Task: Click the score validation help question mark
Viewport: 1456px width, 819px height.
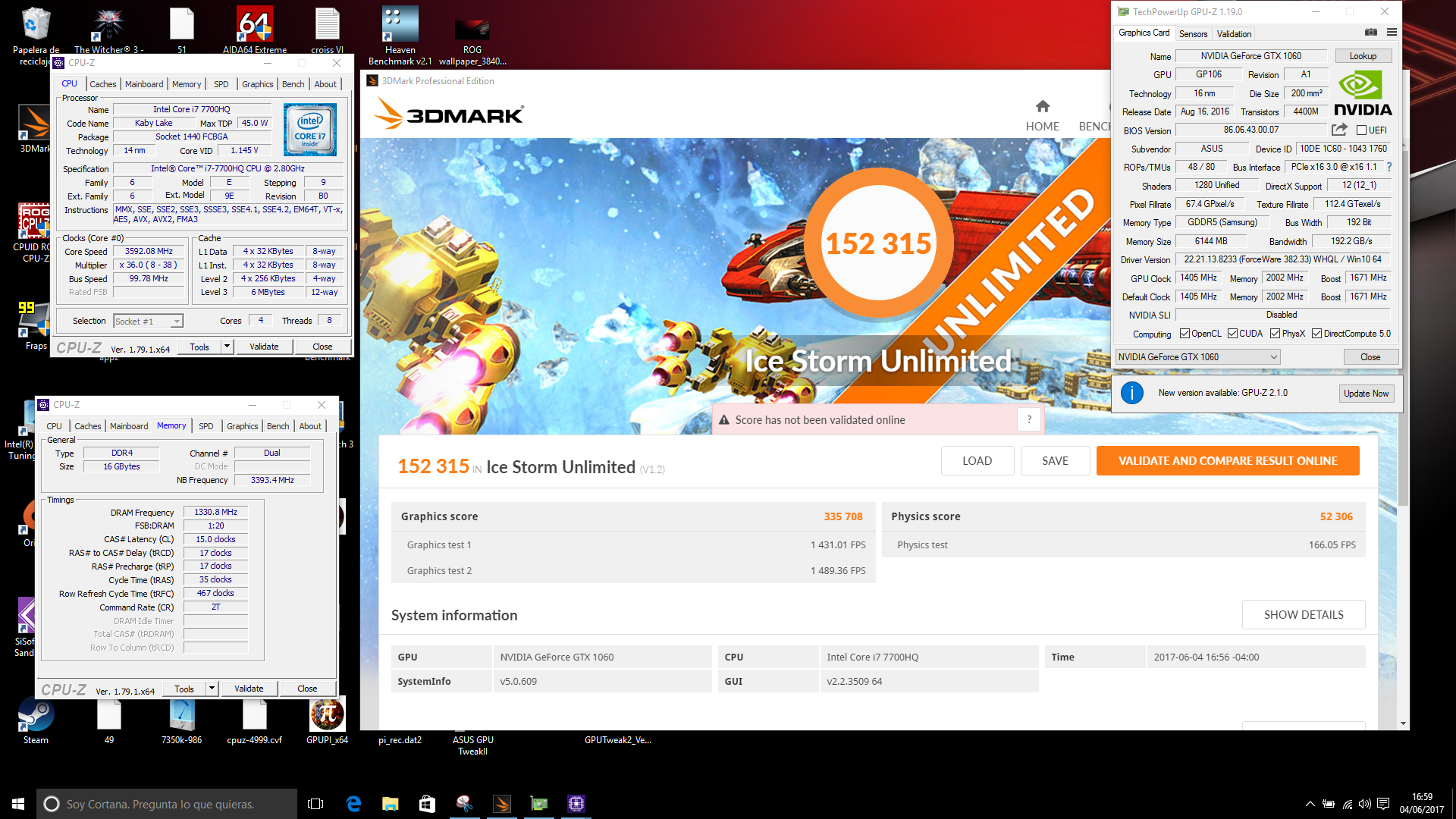Action: click(x=1029, y=419)
